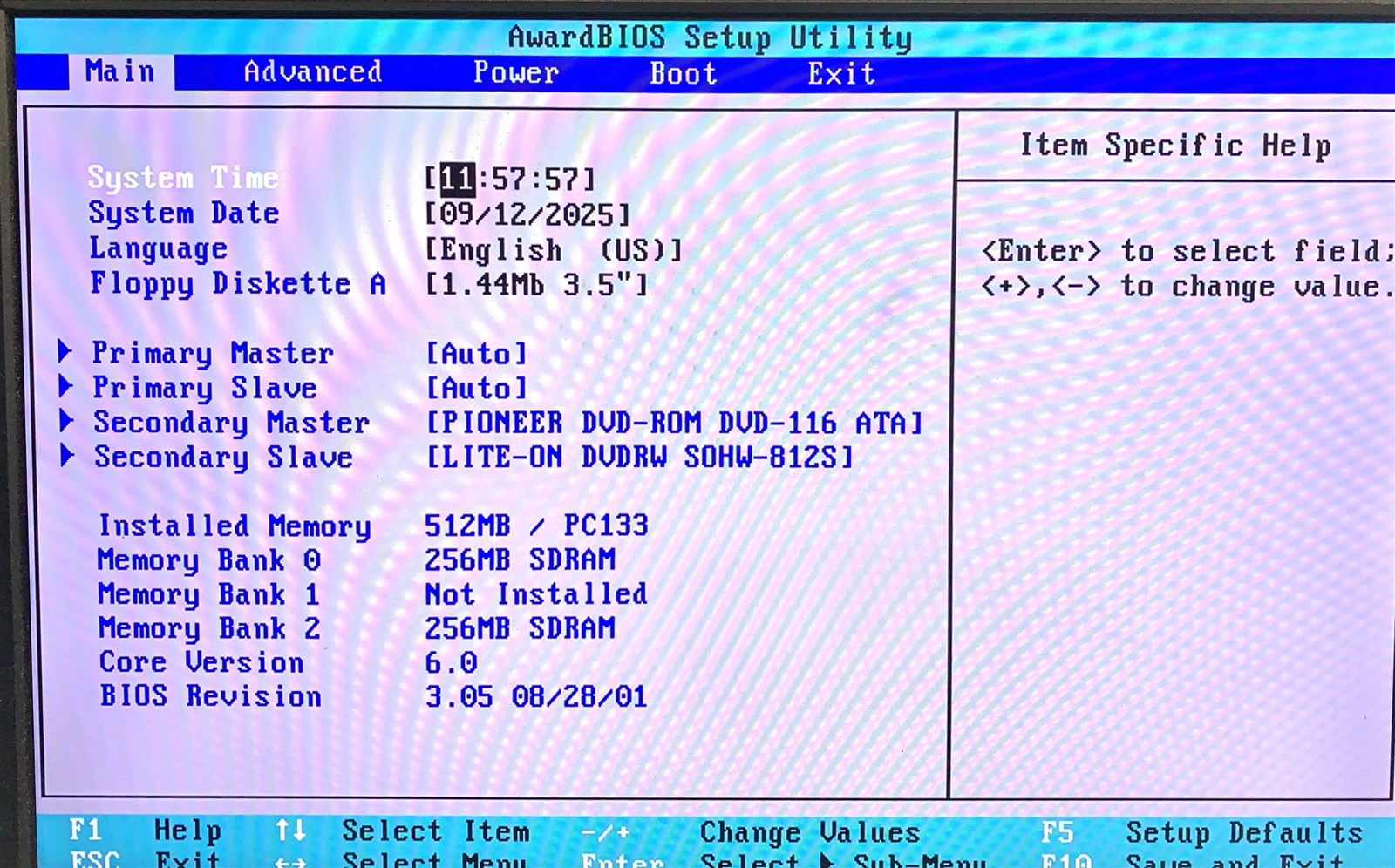Click the Not Installed value

tap(536, 593)
